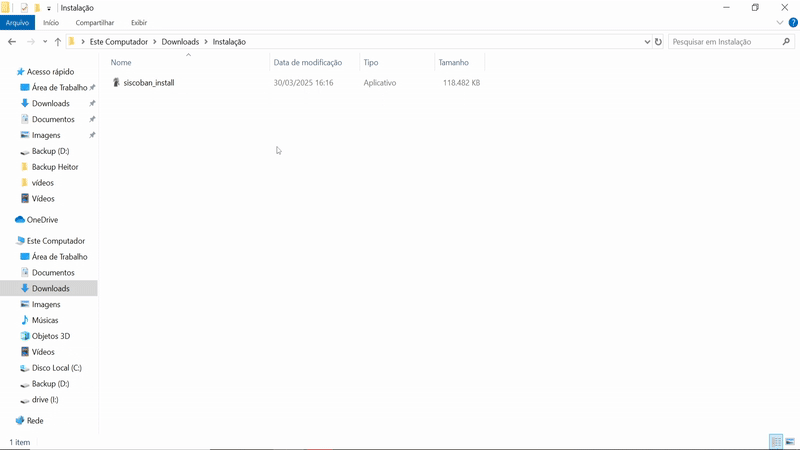The width and height of the screenshot is (800, 450).
Task: Open the Backup Heitor folder
Action: click(55, 167)
